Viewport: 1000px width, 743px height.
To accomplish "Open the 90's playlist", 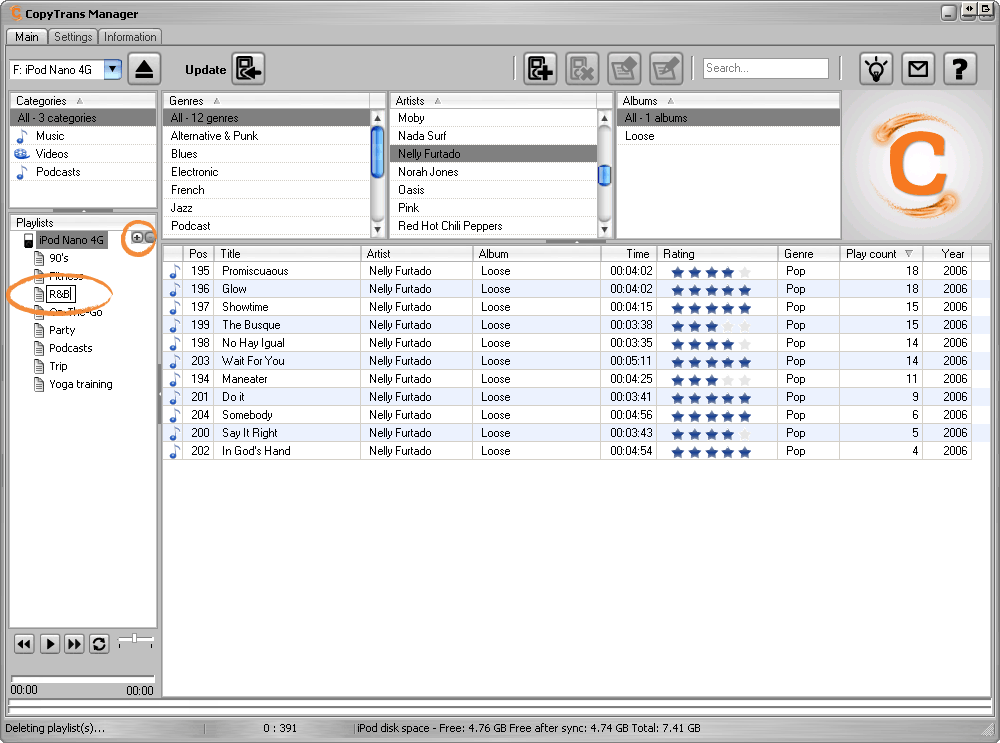I will [59, 258].
